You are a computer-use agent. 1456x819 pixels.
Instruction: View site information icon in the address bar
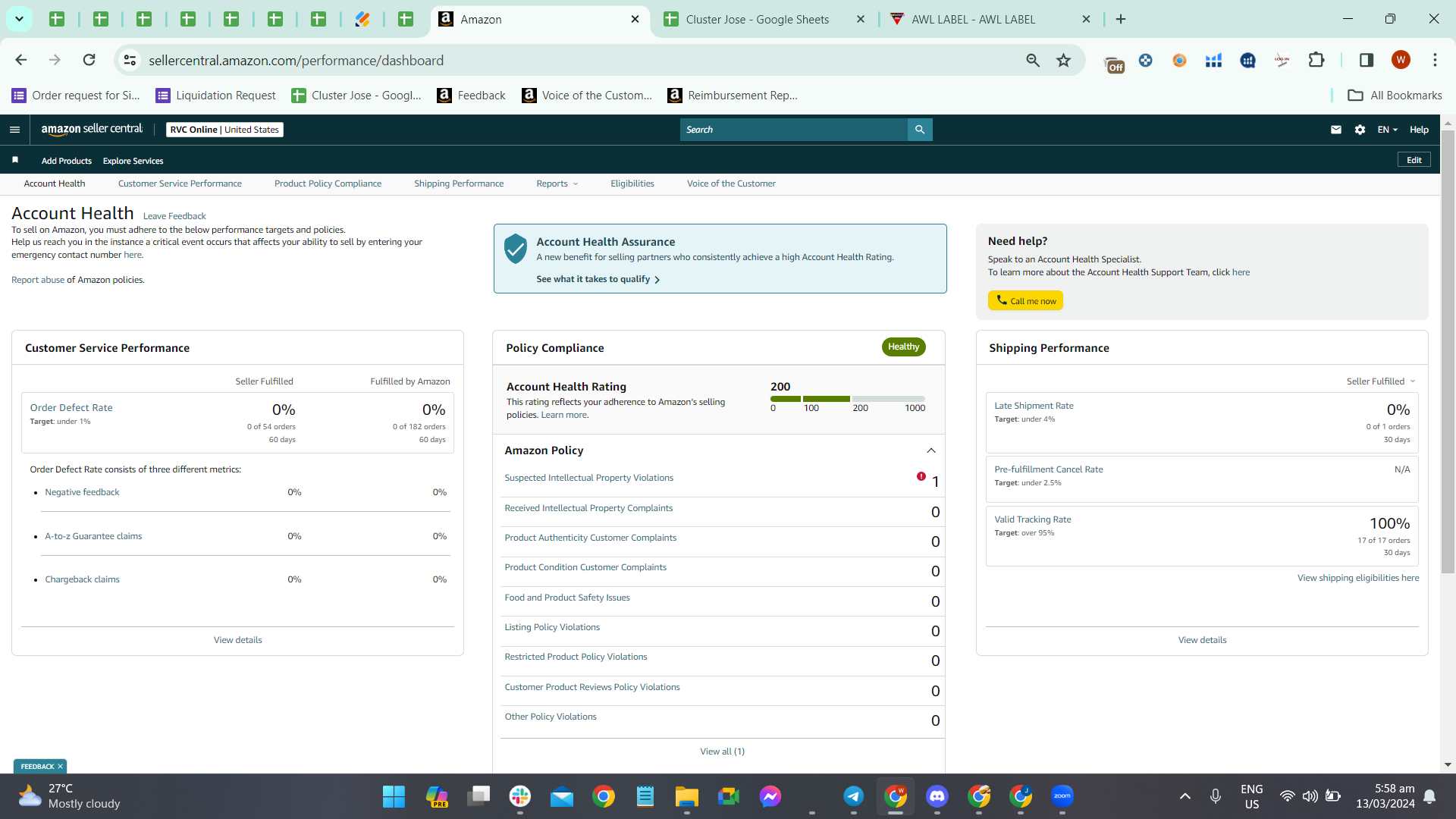[130, 60]
